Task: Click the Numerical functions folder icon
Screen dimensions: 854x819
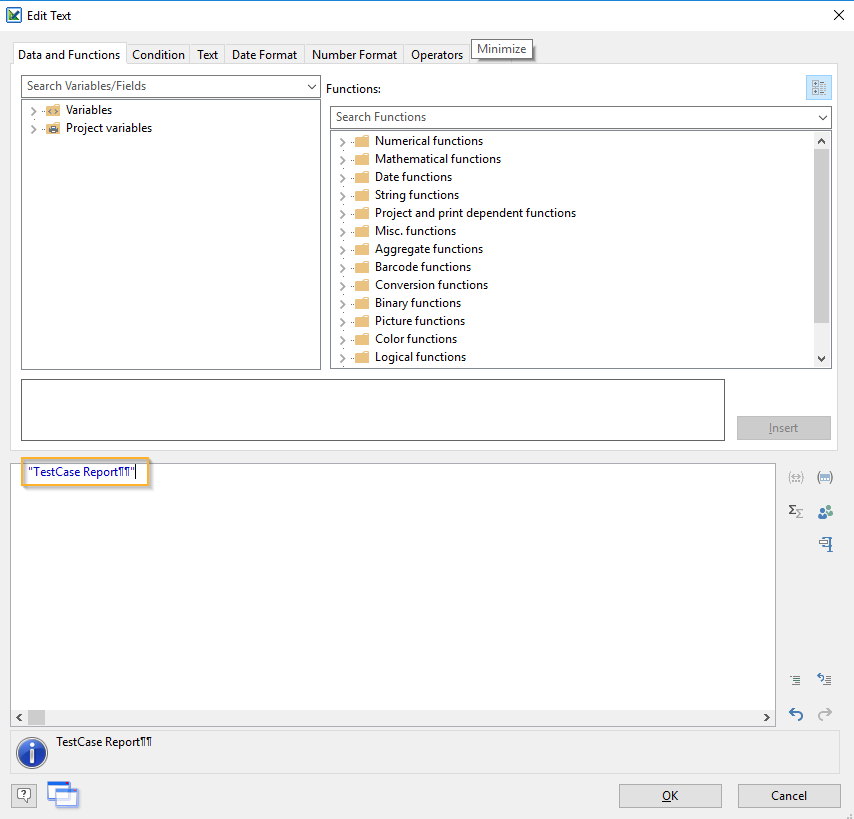Action: [362, 142]
